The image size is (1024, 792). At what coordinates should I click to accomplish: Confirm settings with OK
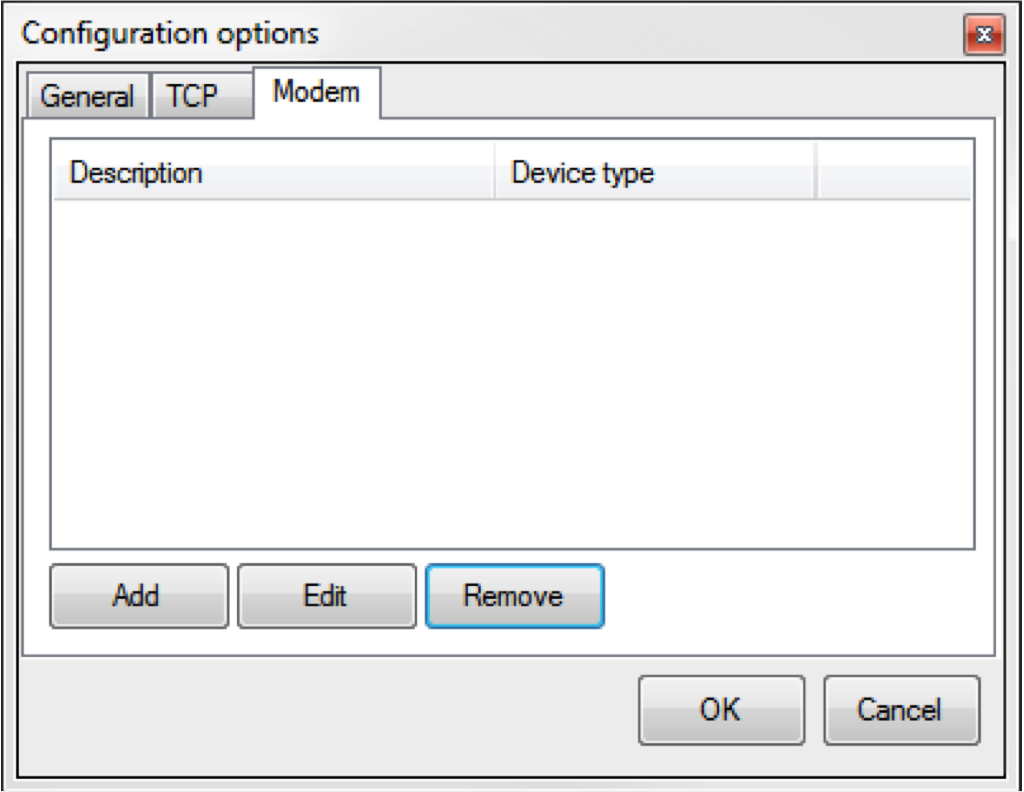721,710
